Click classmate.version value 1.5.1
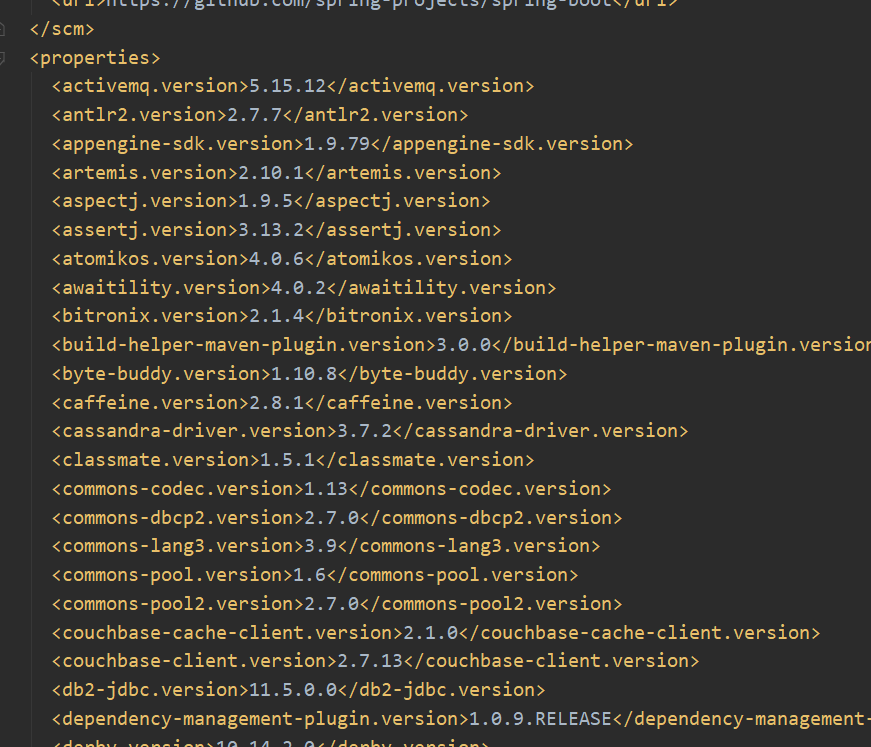Screen dimensions: 871x747 [287, 460]
